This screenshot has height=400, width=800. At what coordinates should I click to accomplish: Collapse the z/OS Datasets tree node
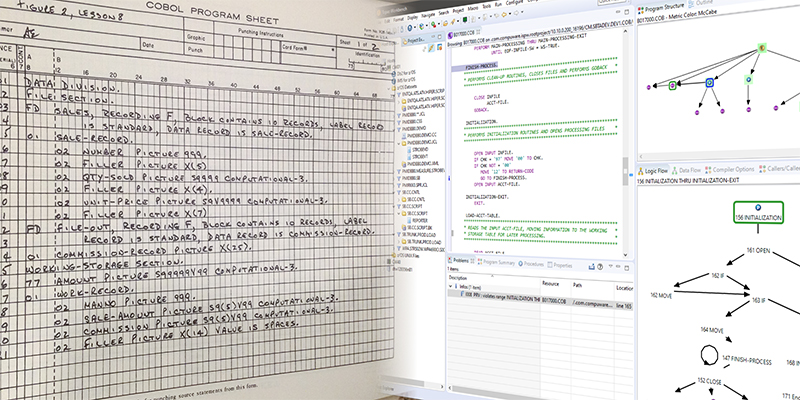390,87
